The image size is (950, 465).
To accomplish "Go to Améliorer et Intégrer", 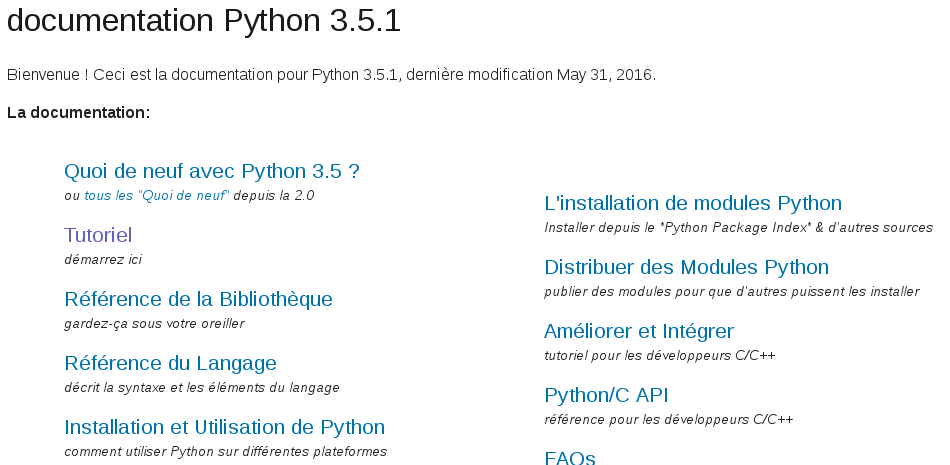I will (x=639, y=331).
